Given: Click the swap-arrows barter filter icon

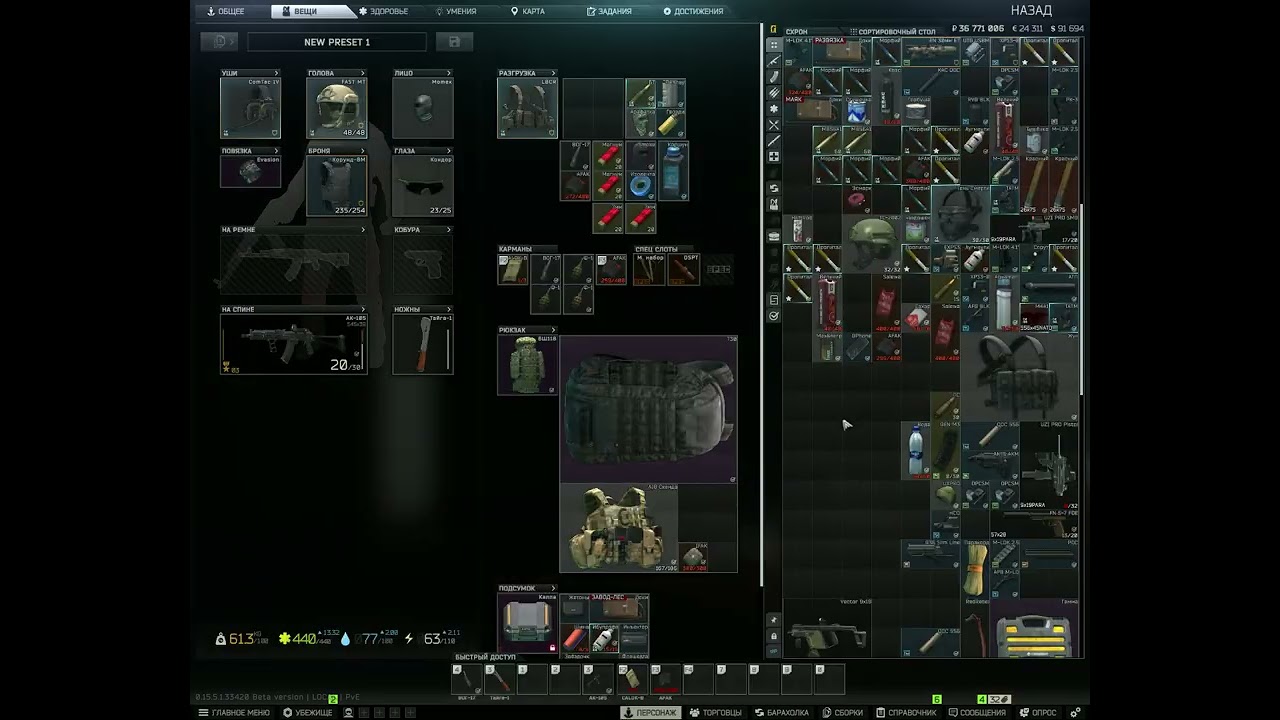Looking at the screenshot, I should 773,188.
